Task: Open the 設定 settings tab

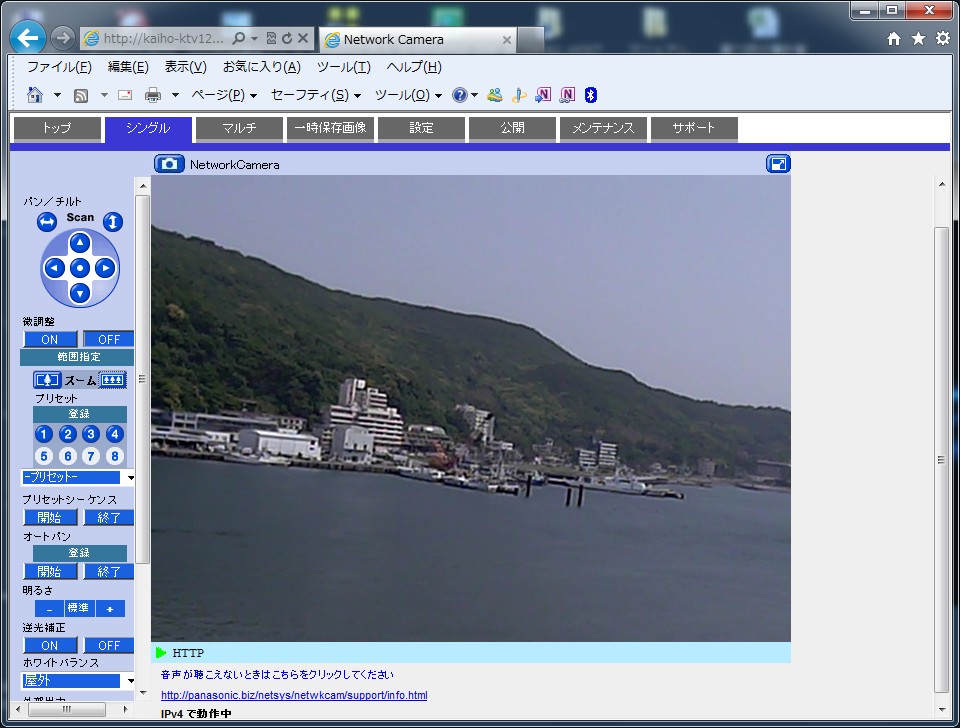Action: click(x=421, y=129)
